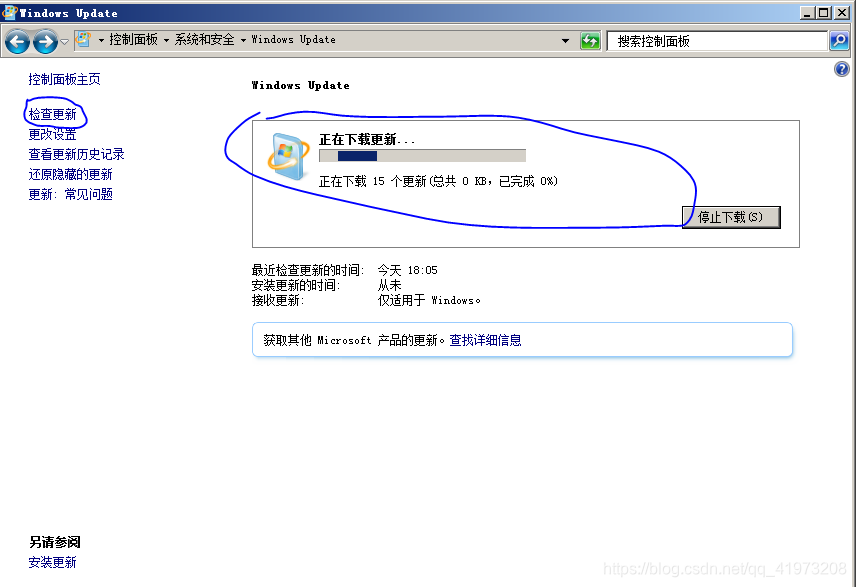Close the Windows Update window
Viewport: 856px width, 587px height.
pos(841,13)
